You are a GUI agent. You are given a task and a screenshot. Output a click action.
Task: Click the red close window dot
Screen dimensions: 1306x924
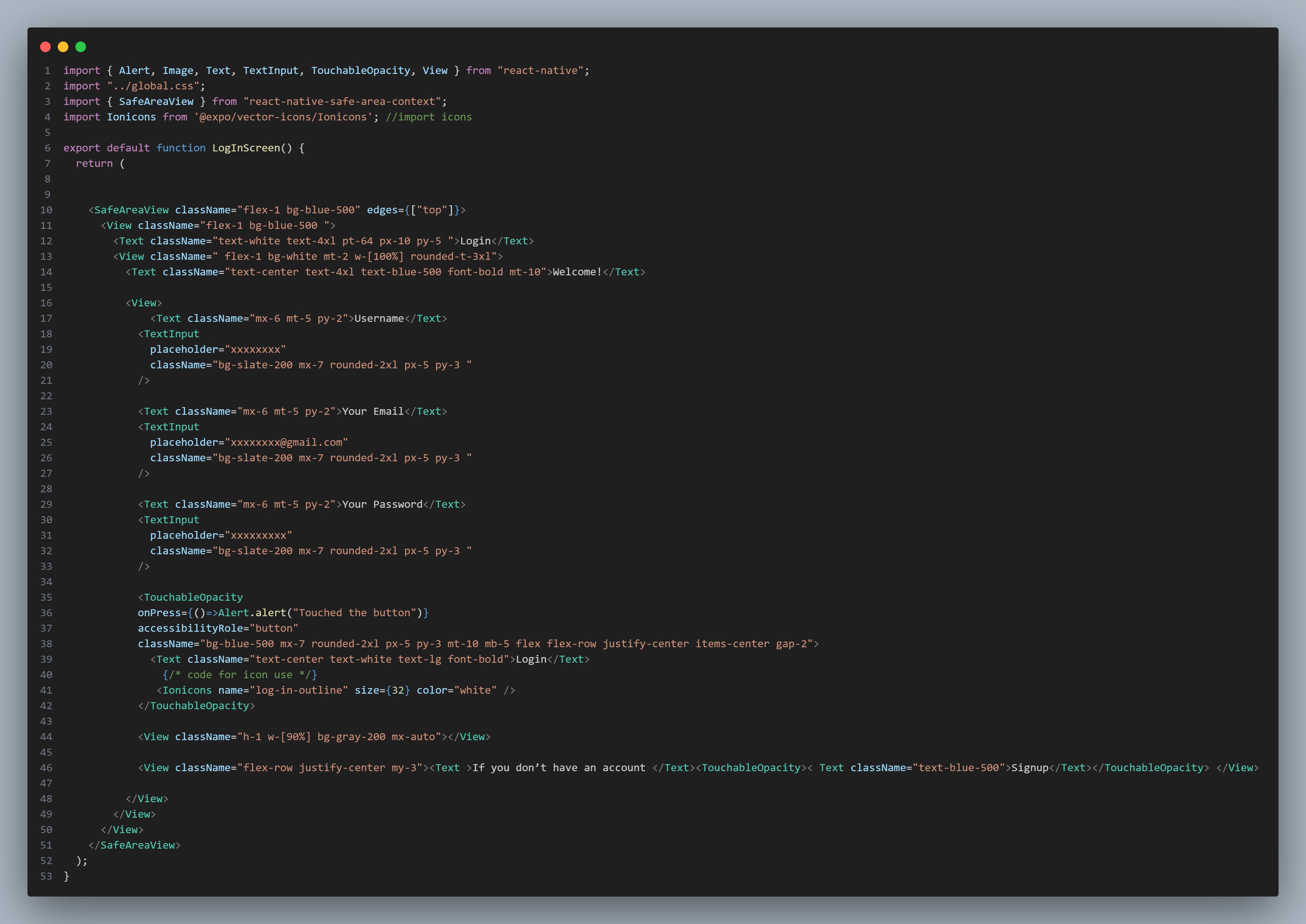point(45,46)
